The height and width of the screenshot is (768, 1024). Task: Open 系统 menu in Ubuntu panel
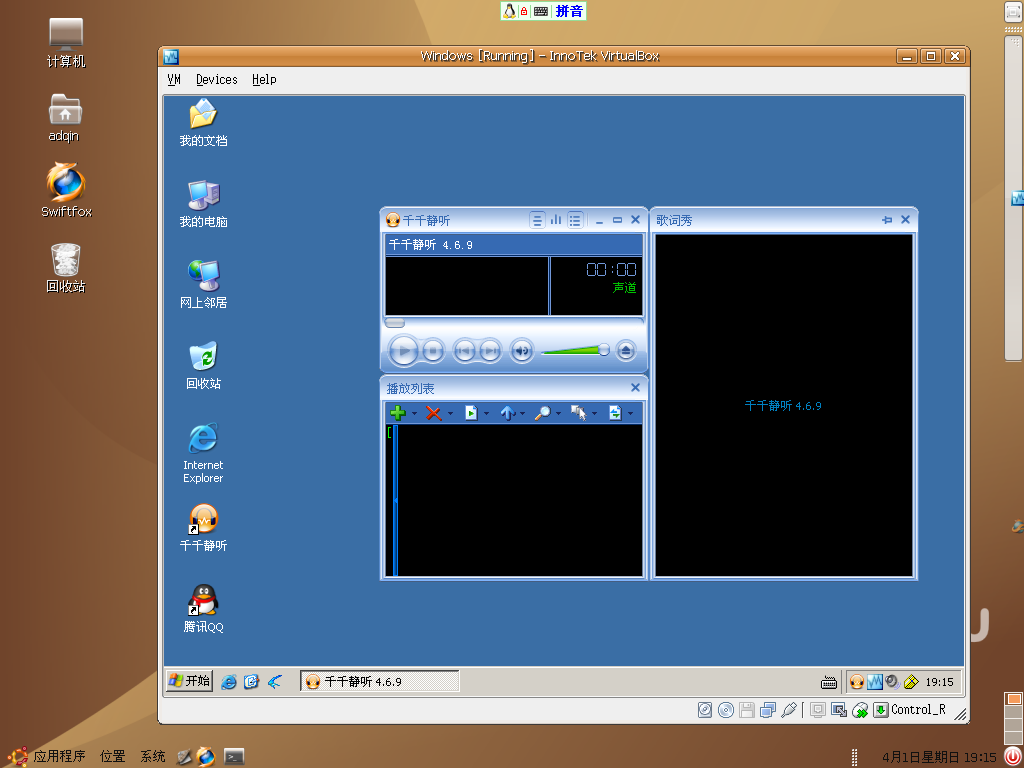tap(153, 756)
